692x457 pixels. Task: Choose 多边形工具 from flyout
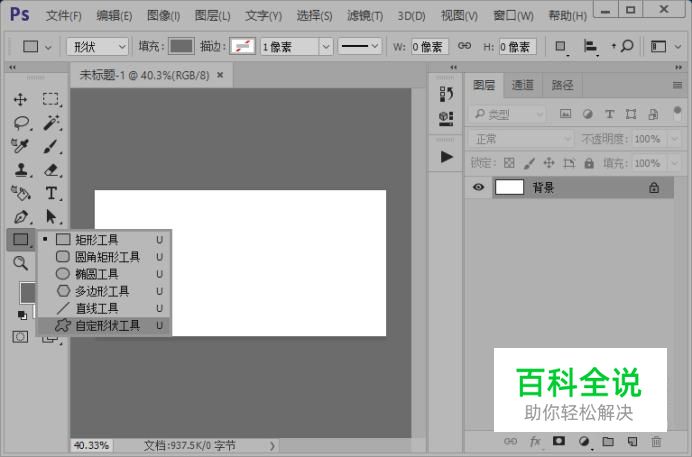tap(105, 291)
